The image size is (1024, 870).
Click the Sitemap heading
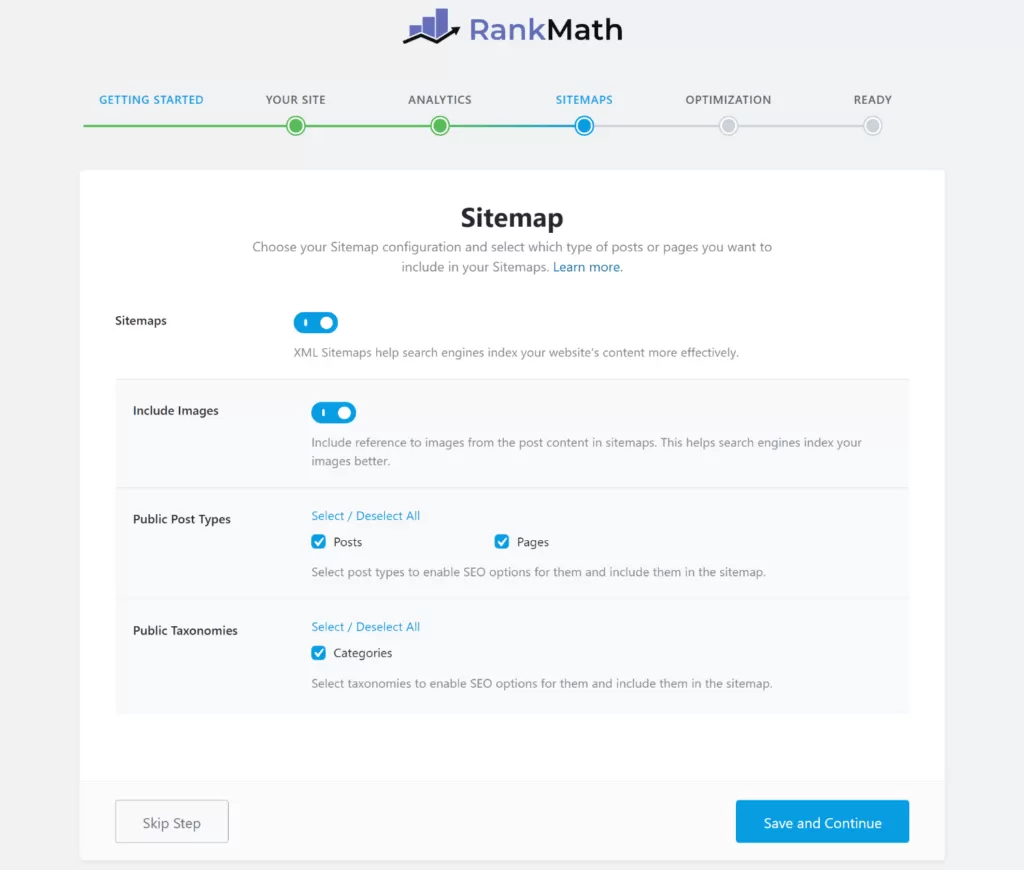512,218
